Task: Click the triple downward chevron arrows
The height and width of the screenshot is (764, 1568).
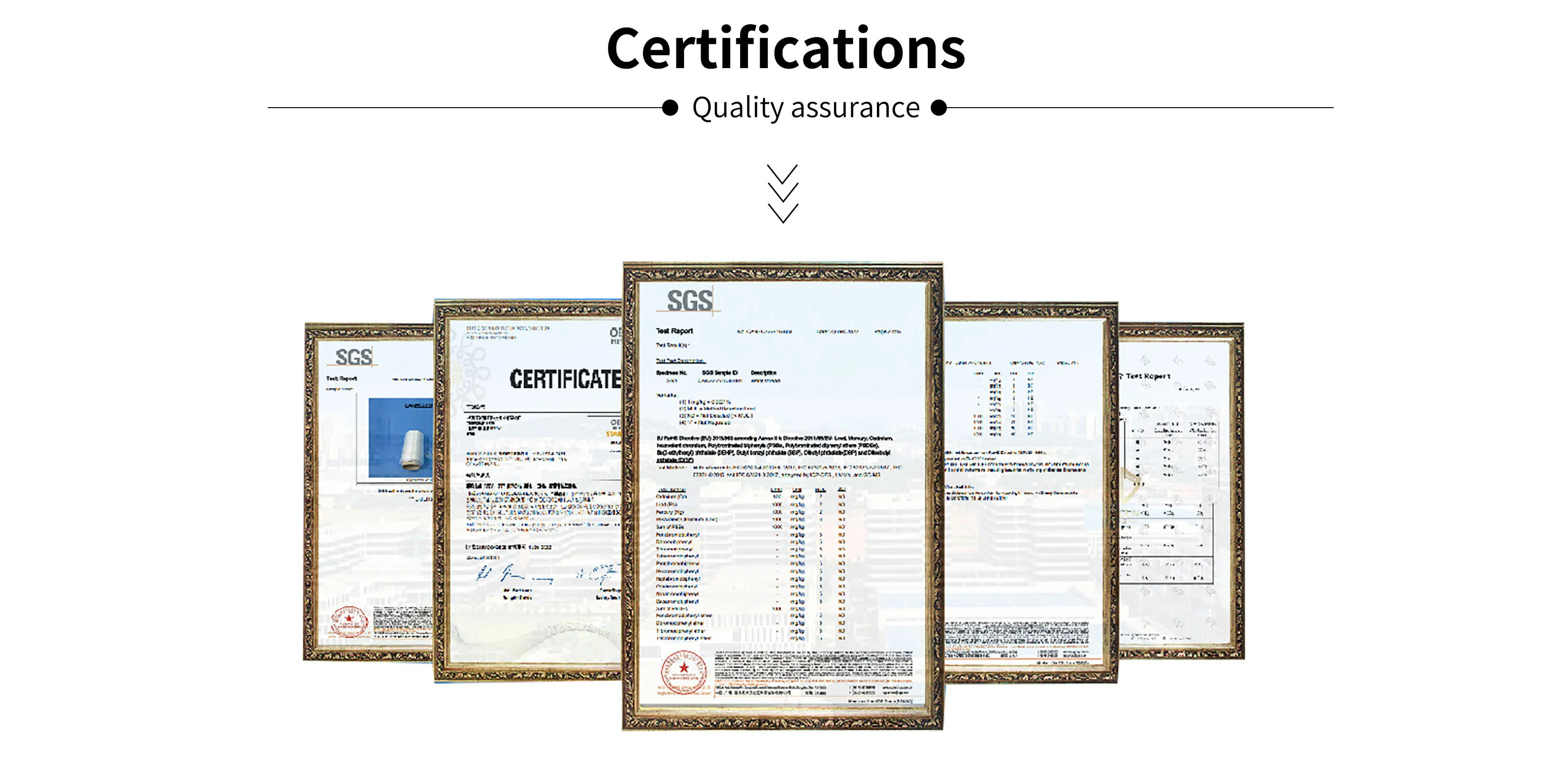Action: pyautogui.click(x=783, y=193)
